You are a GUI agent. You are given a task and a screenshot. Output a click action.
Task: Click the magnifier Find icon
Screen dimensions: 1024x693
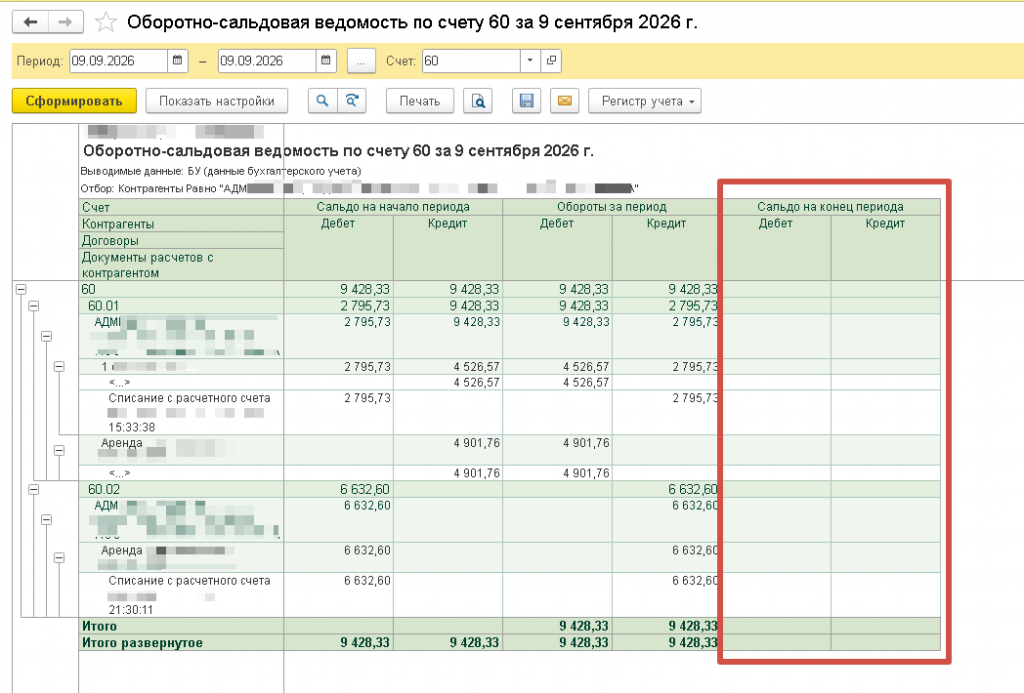[322, 101]
